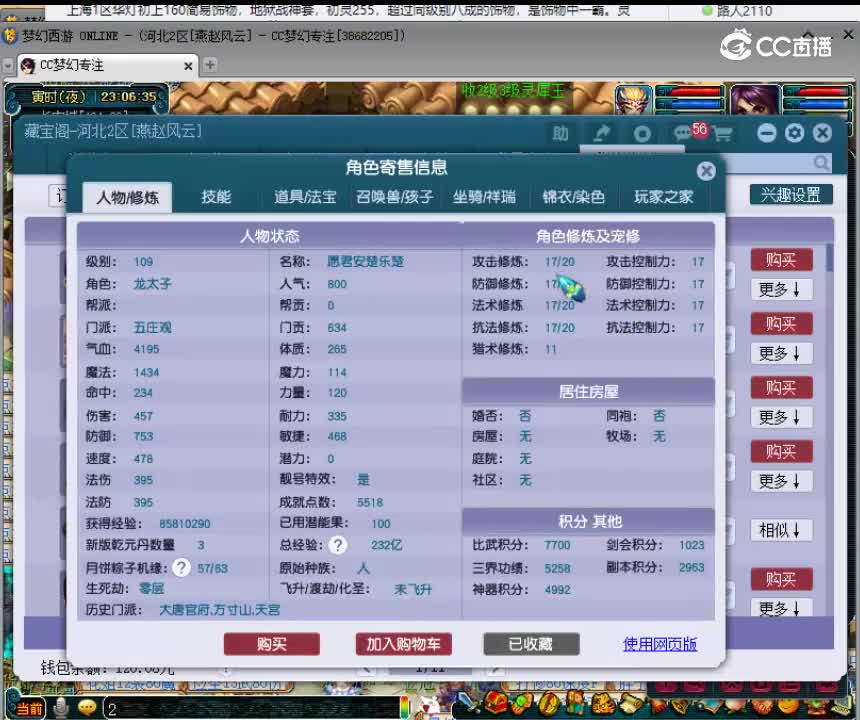
Task: Click the green orb icon in bottom toolbar
Action: pyautogui.click(x=522, y=704)
